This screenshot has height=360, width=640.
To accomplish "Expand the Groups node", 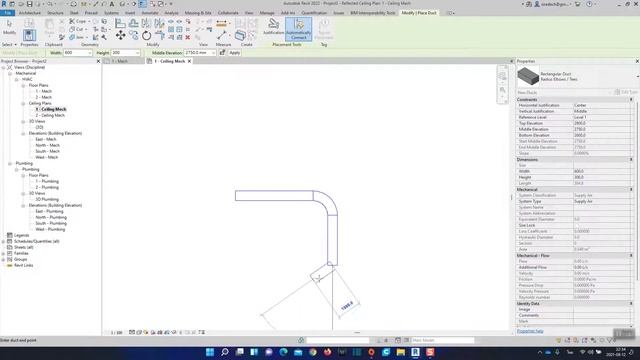I will [4, 259].
